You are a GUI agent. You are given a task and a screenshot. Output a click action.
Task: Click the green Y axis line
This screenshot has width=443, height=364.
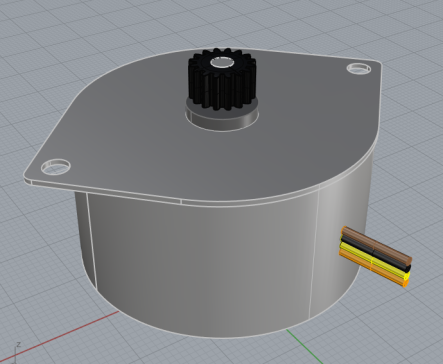coord(305,346)
